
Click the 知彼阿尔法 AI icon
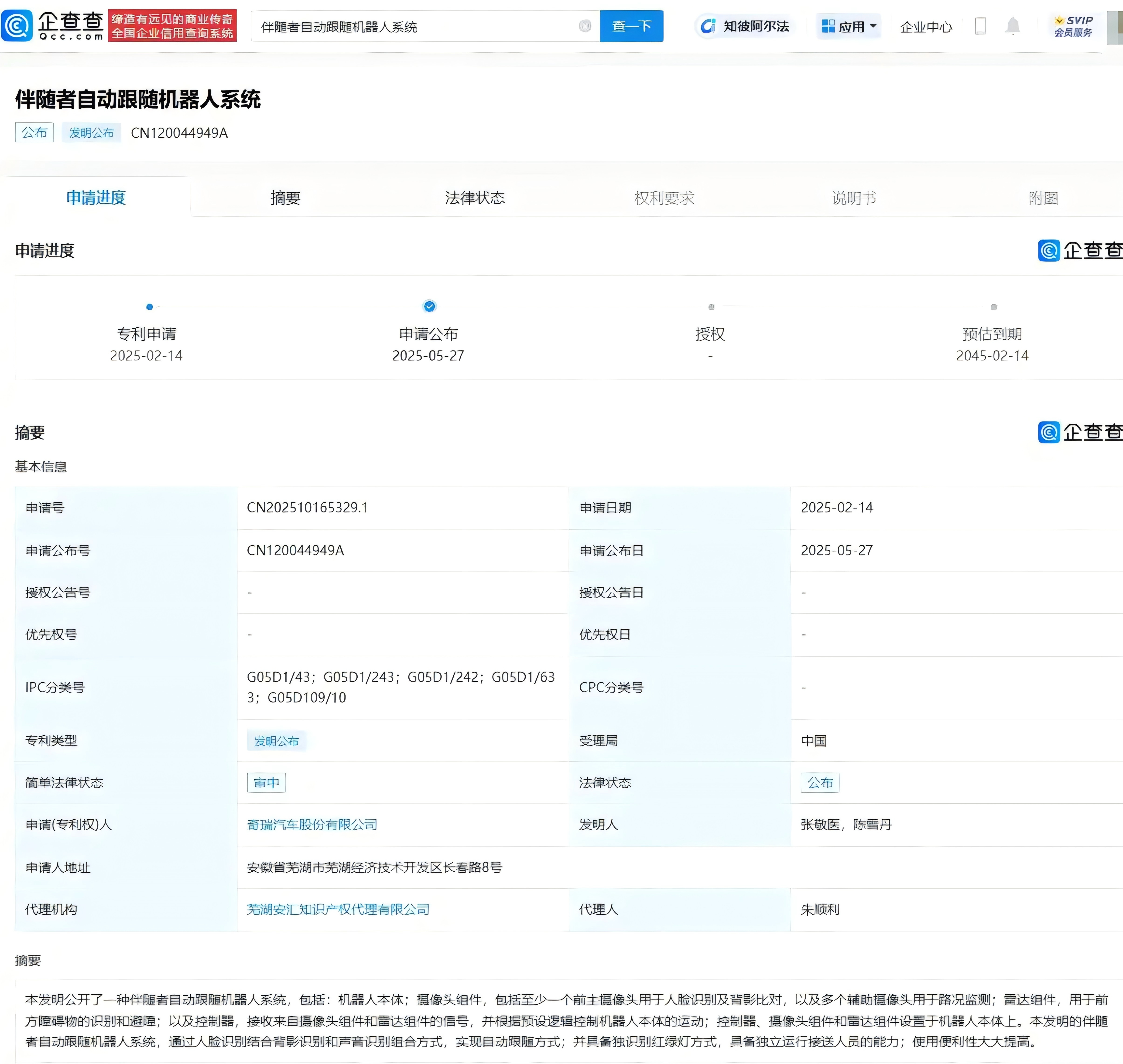click(708, 26)
